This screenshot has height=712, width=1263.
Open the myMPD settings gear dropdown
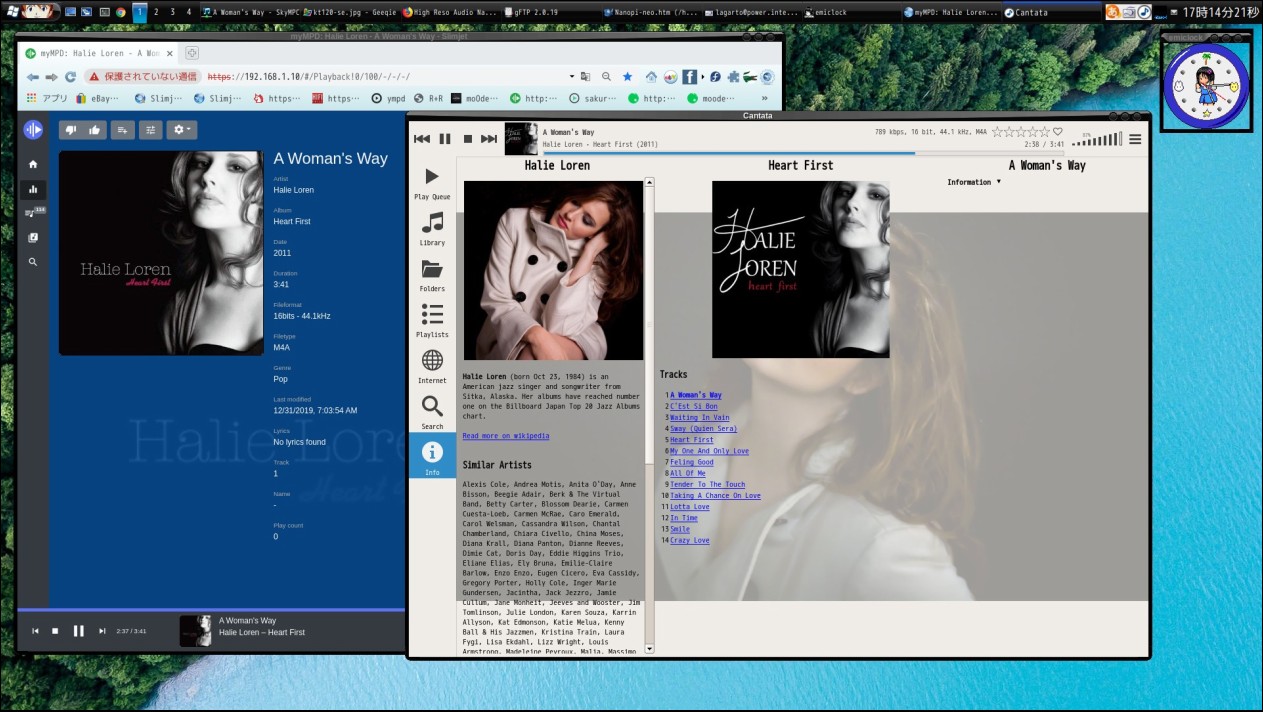[x=181, y=129]
